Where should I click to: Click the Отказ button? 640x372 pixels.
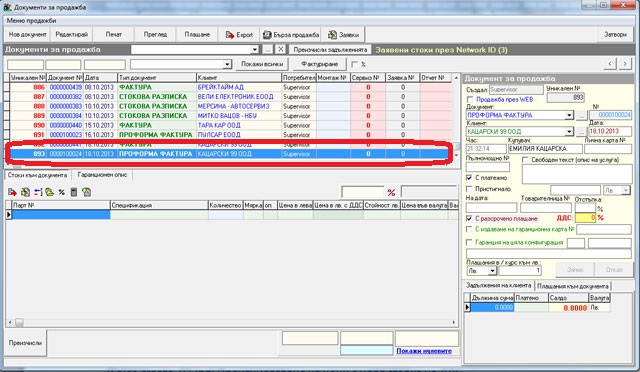pyautogui.click(x=614, y=270)
